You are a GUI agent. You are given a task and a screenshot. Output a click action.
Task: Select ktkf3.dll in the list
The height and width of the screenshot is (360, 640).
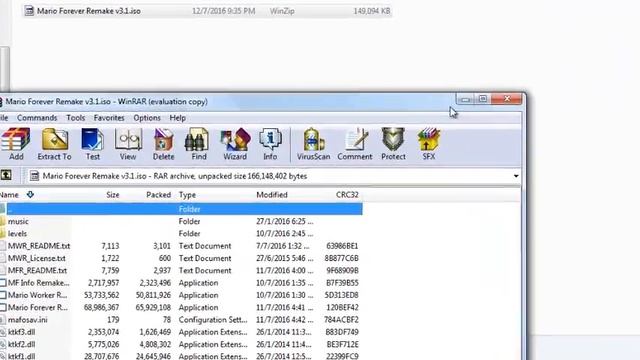pyautogui.click(x=21, y=332)
